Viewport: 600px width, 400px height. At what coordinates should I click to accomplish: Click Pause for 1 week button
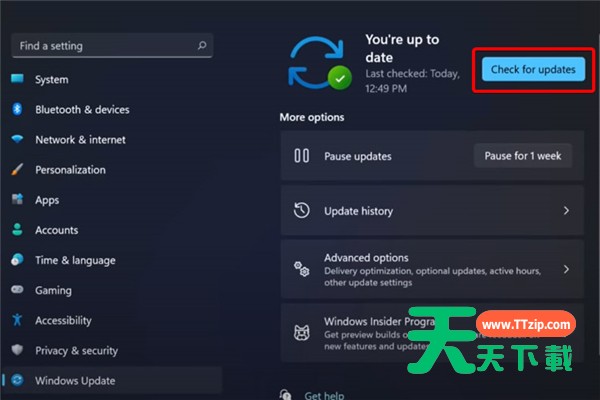tap(523, 156)
